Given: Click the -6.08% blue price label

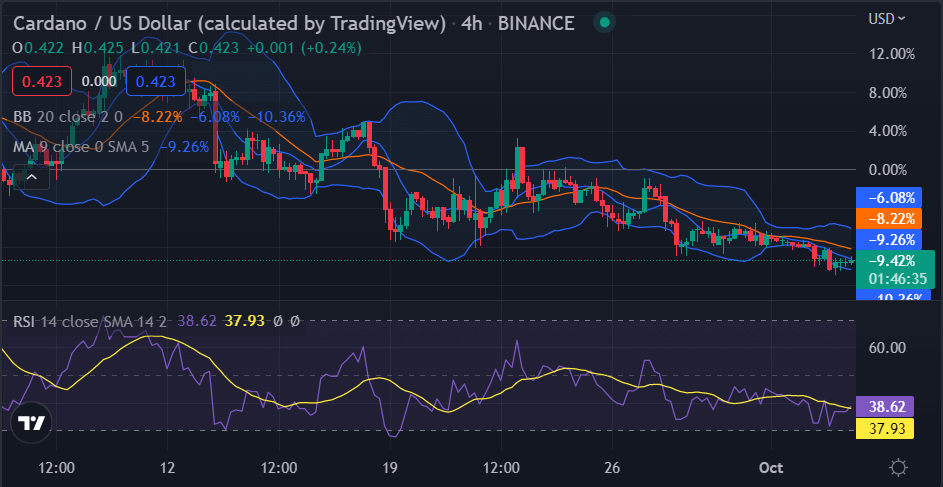Looking at the screenshot, I should pos(888,197).
